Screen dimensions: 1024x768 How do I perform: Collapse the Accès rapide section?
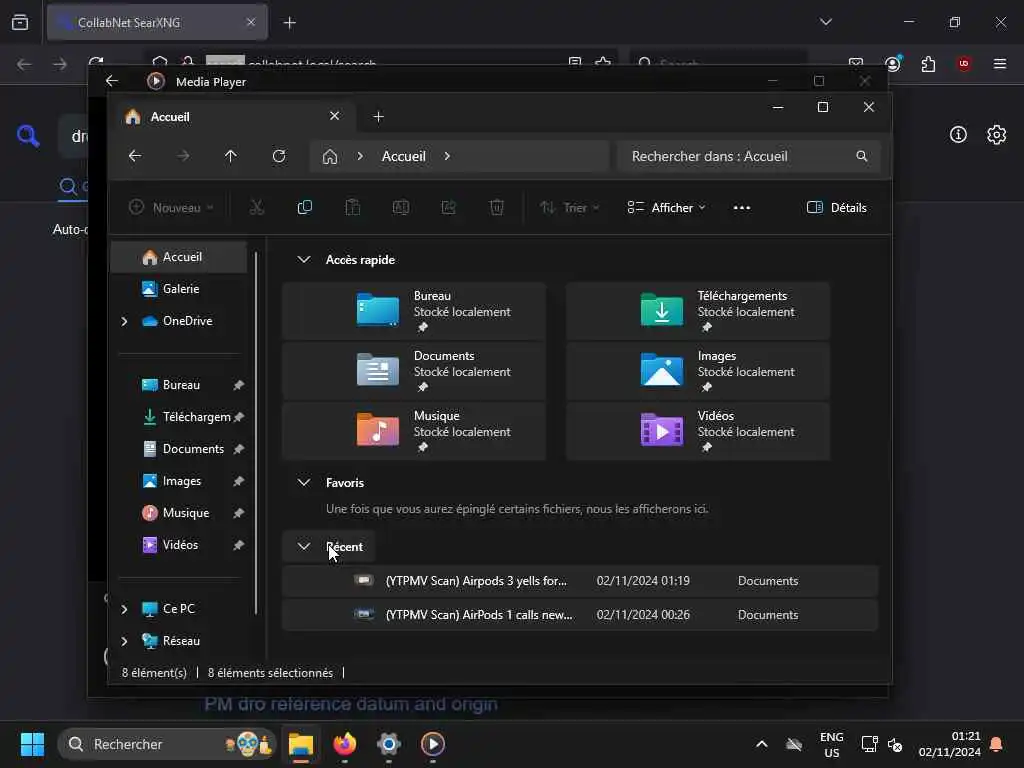click(304, 259)
